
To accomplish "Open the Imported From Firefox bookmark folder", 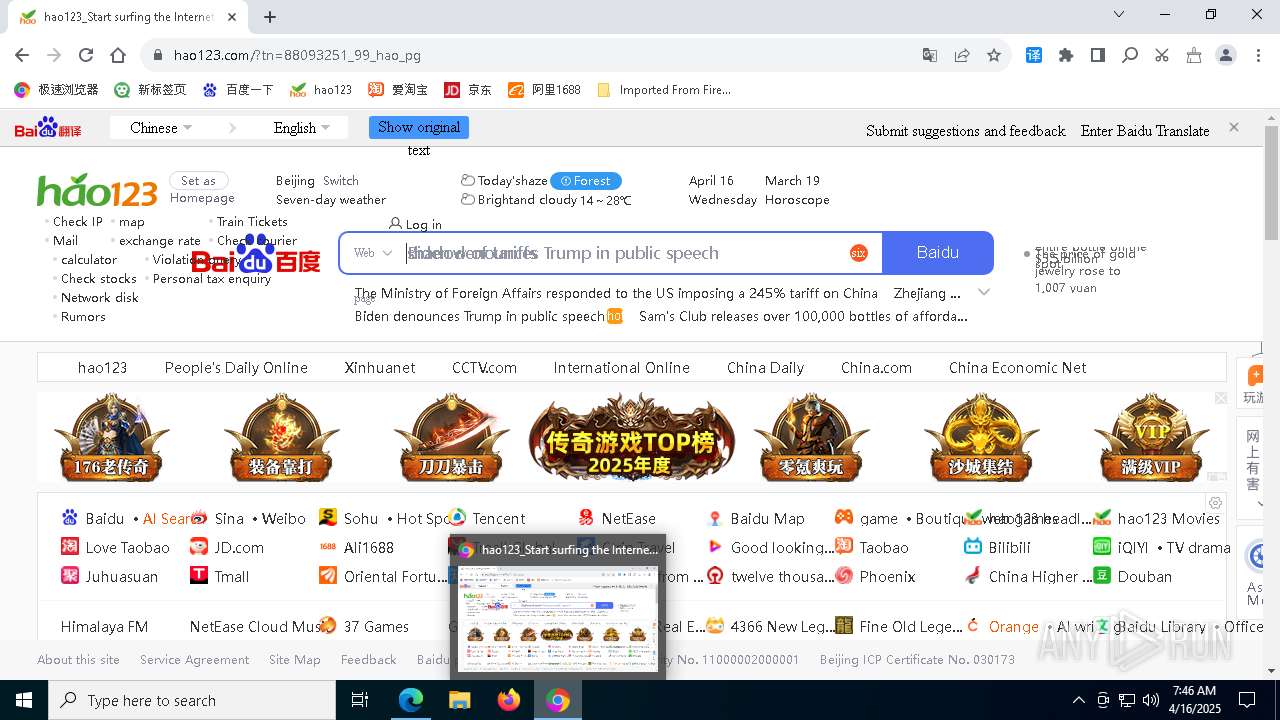I will coord(664,89).
